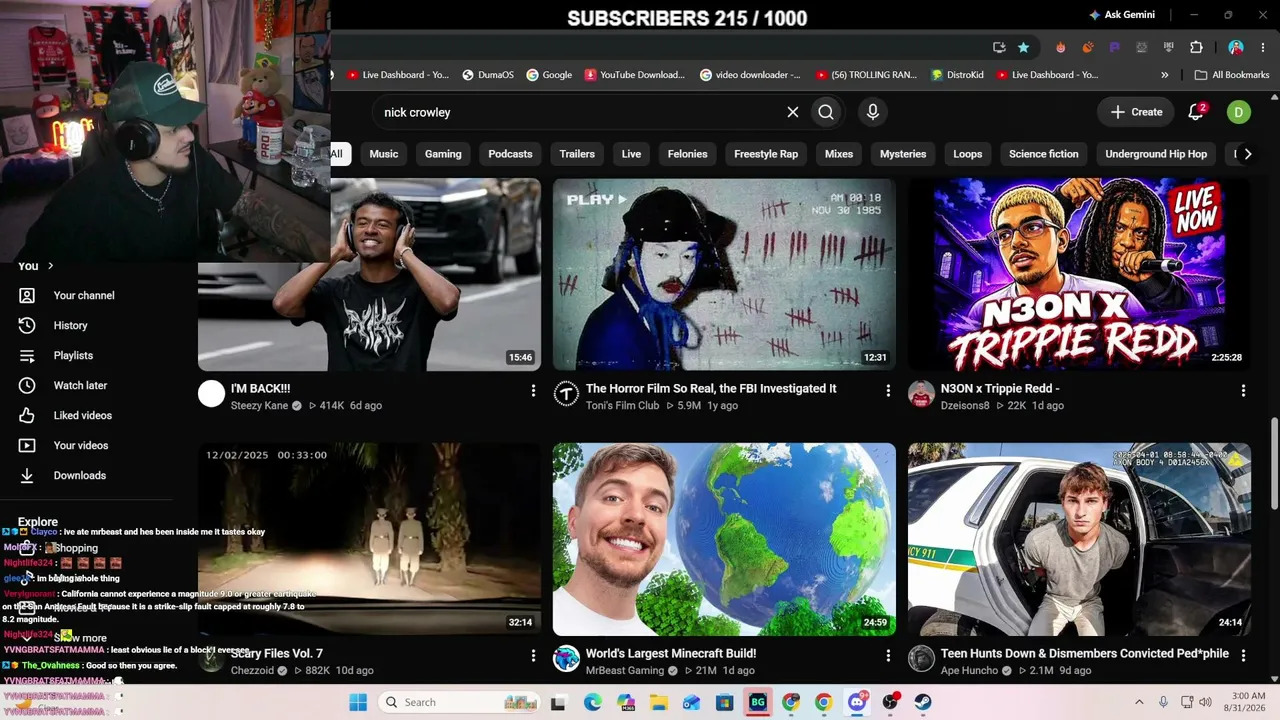Open Ask Gemini

click(x=1121, y=15)
